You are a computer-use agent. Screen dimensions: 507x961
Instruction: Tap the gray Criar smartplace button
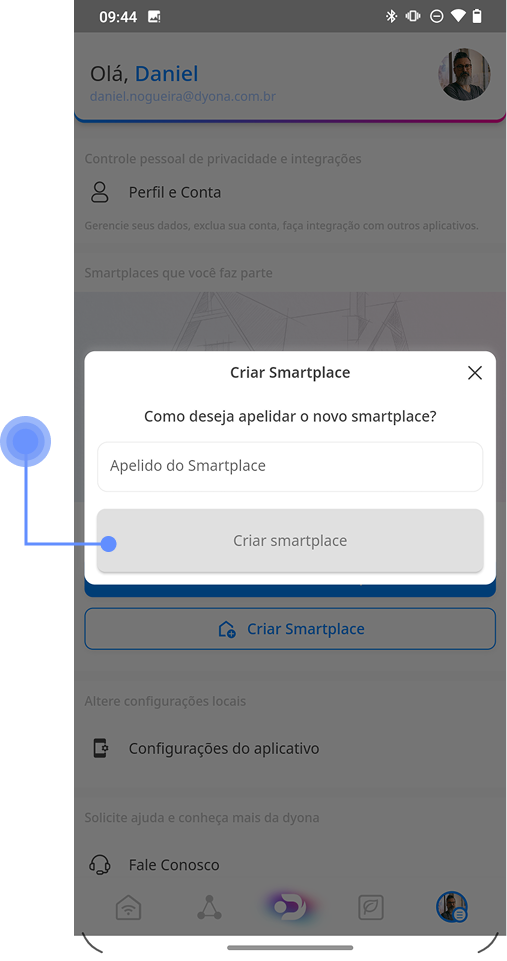tap(290, 541)
